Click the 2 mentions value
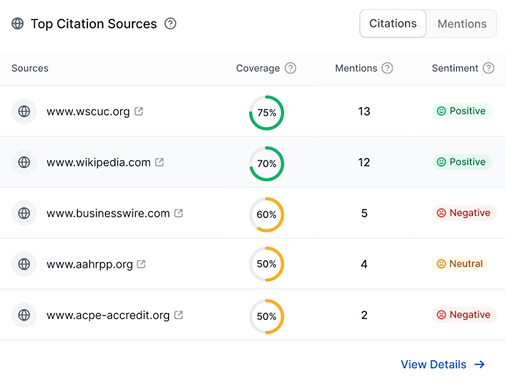The image size is (505, 390). point(364,315)
